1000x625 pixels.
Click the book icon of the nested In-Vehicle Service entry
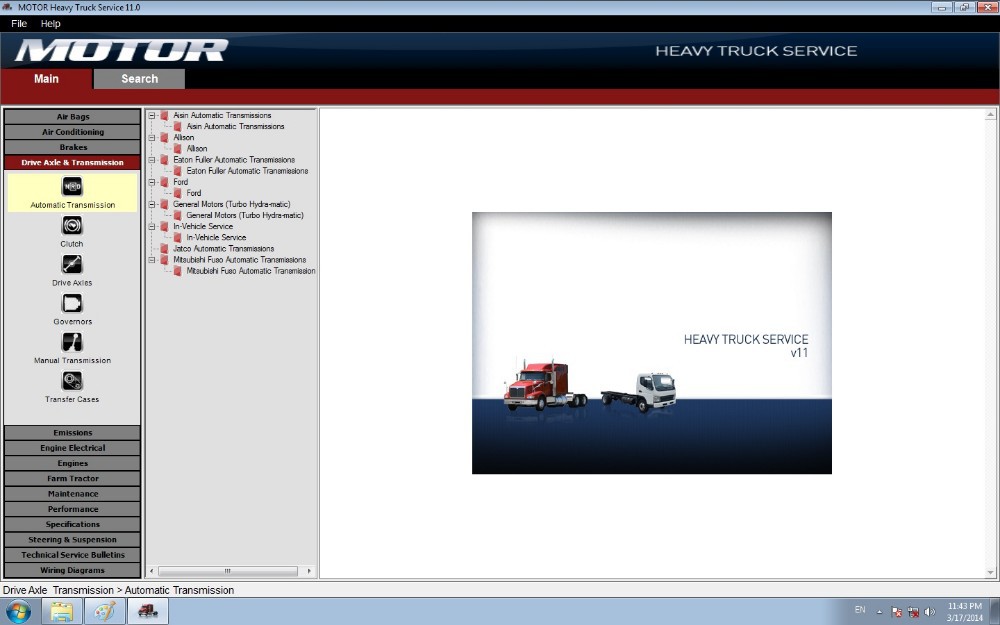click(178, 237)
